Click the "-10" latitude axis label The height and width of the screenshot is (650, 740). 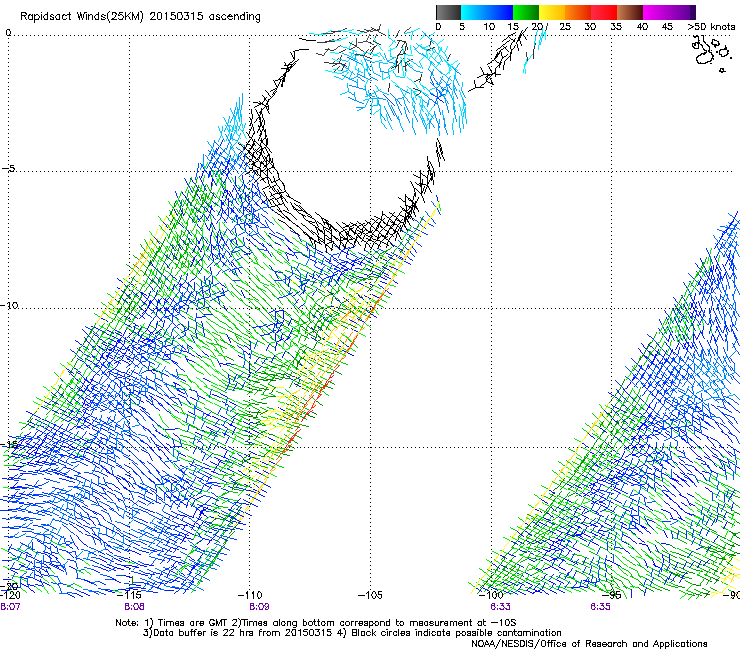pos(9,305)
